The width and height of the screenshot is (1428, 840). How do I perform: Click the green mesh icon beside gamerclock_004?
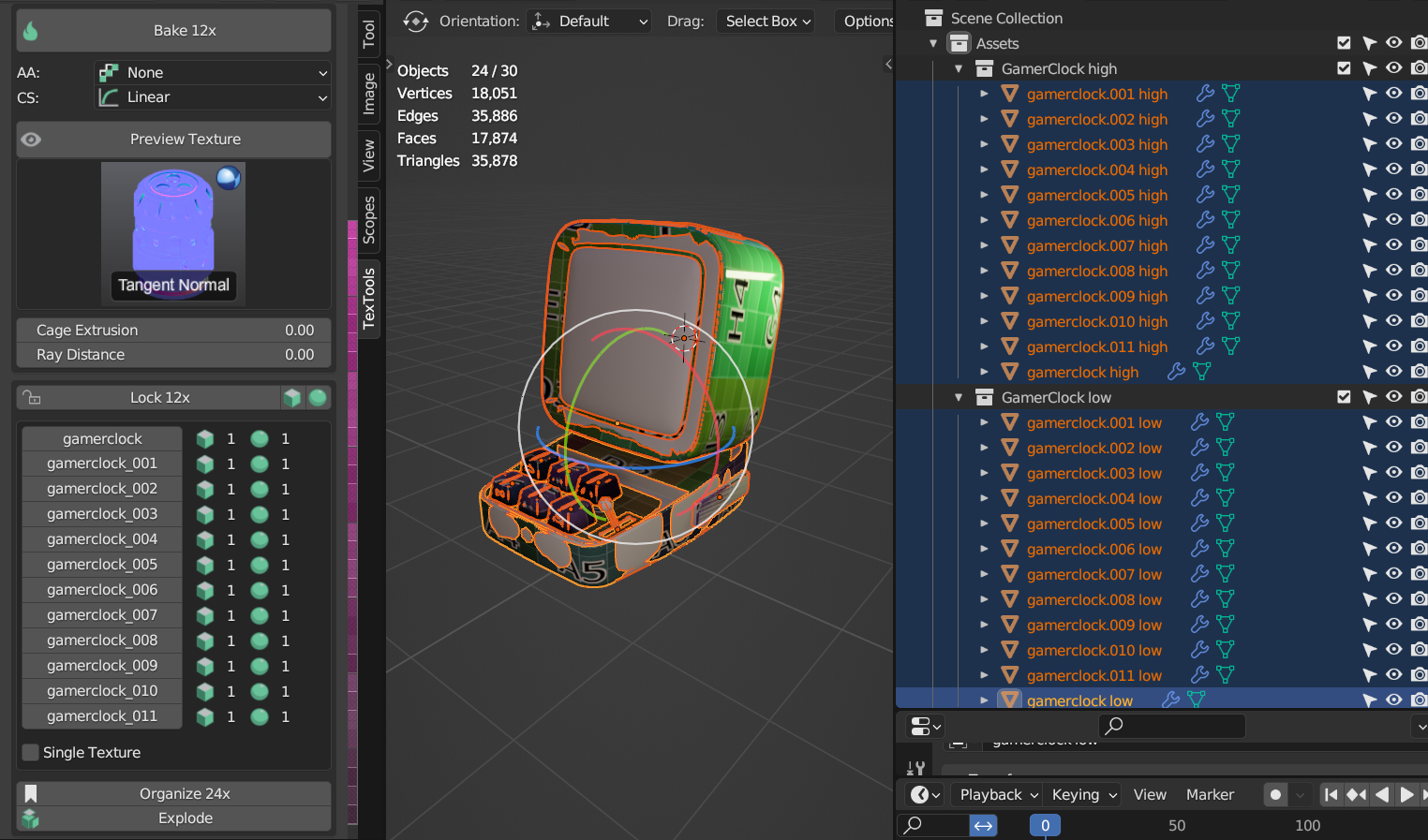205,539
